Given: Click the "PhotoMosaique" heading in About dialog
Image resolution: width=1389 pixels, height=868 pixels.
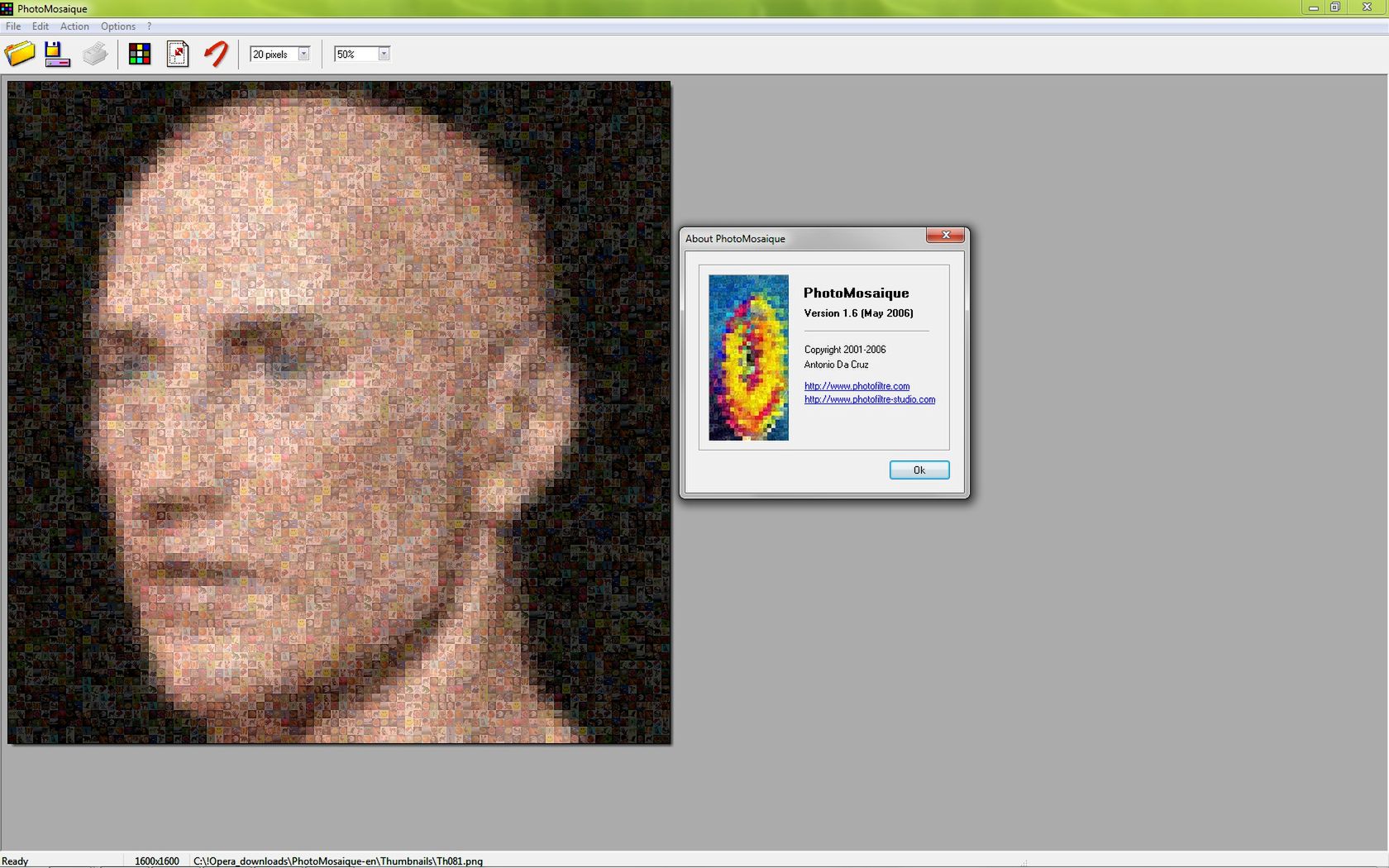Looking at the screenshot, I should (x=856, y=293).
